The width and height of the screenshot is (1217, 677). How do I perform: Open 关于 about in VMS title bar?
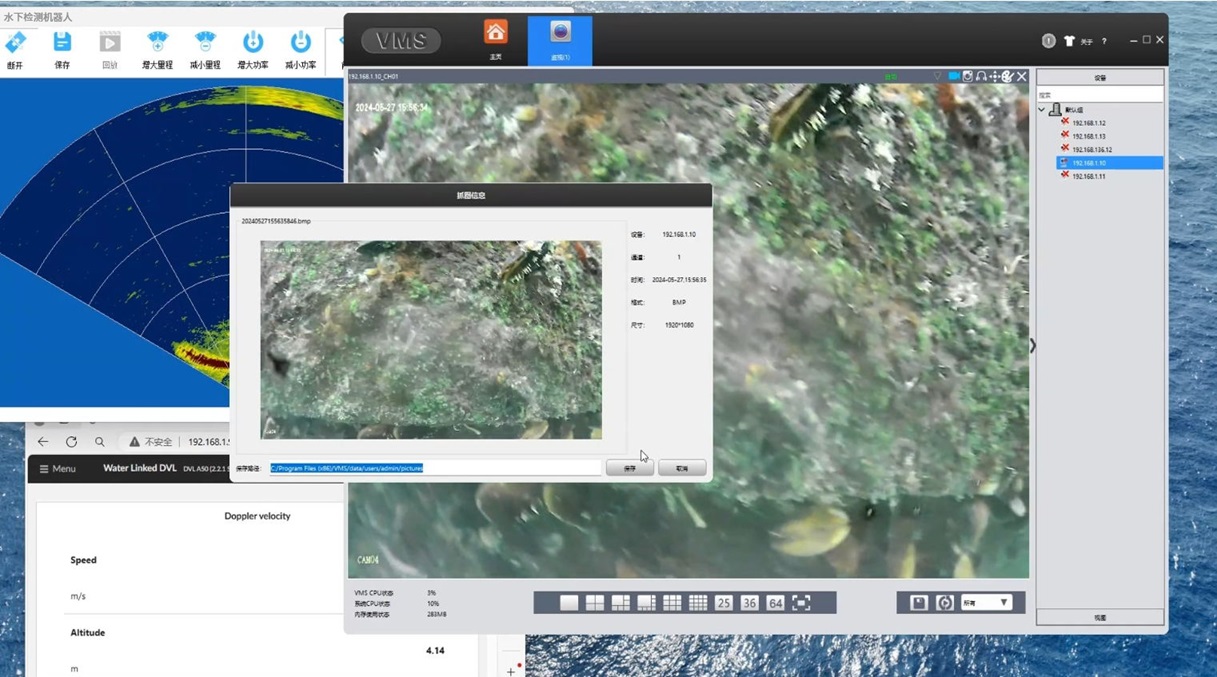pos(1087,41)
